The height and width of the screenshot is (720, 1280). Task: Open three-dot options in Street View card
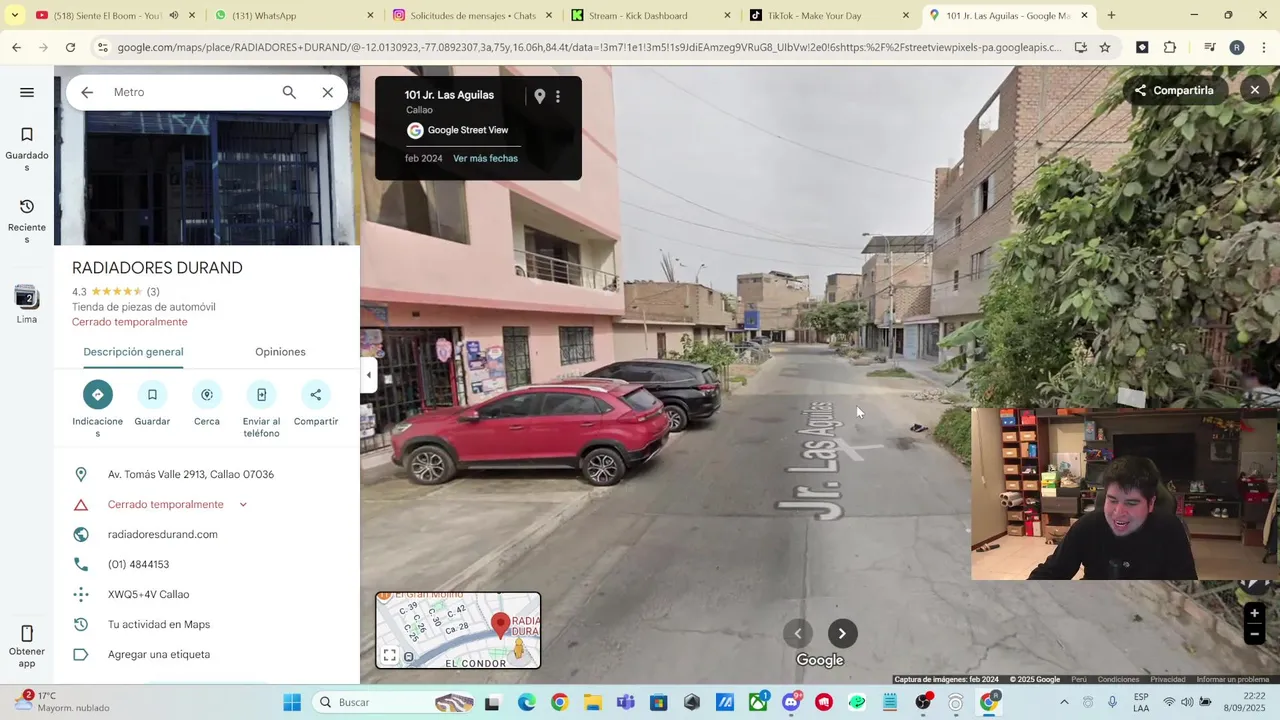tap(558, 96)
